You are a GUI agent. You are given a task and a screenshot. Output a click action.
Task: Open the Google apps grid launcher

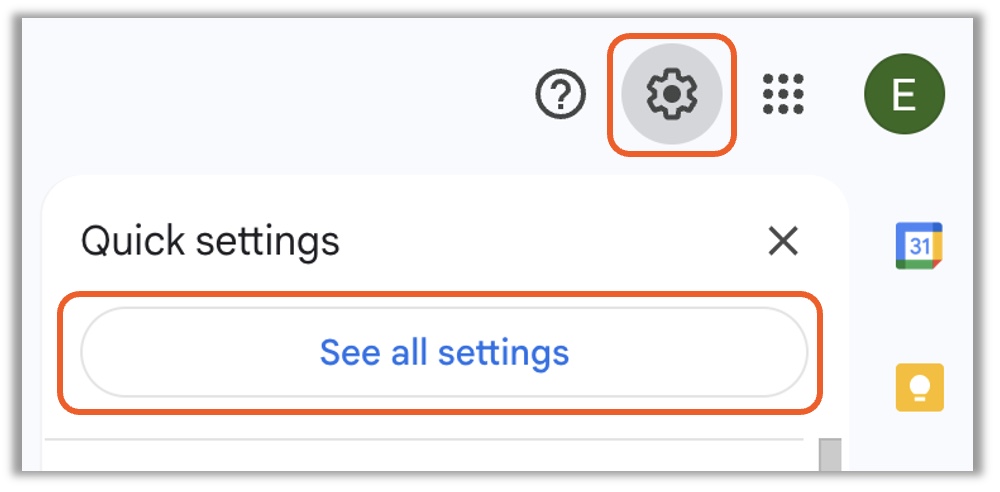pyautogui.click(x=783, y=94)
